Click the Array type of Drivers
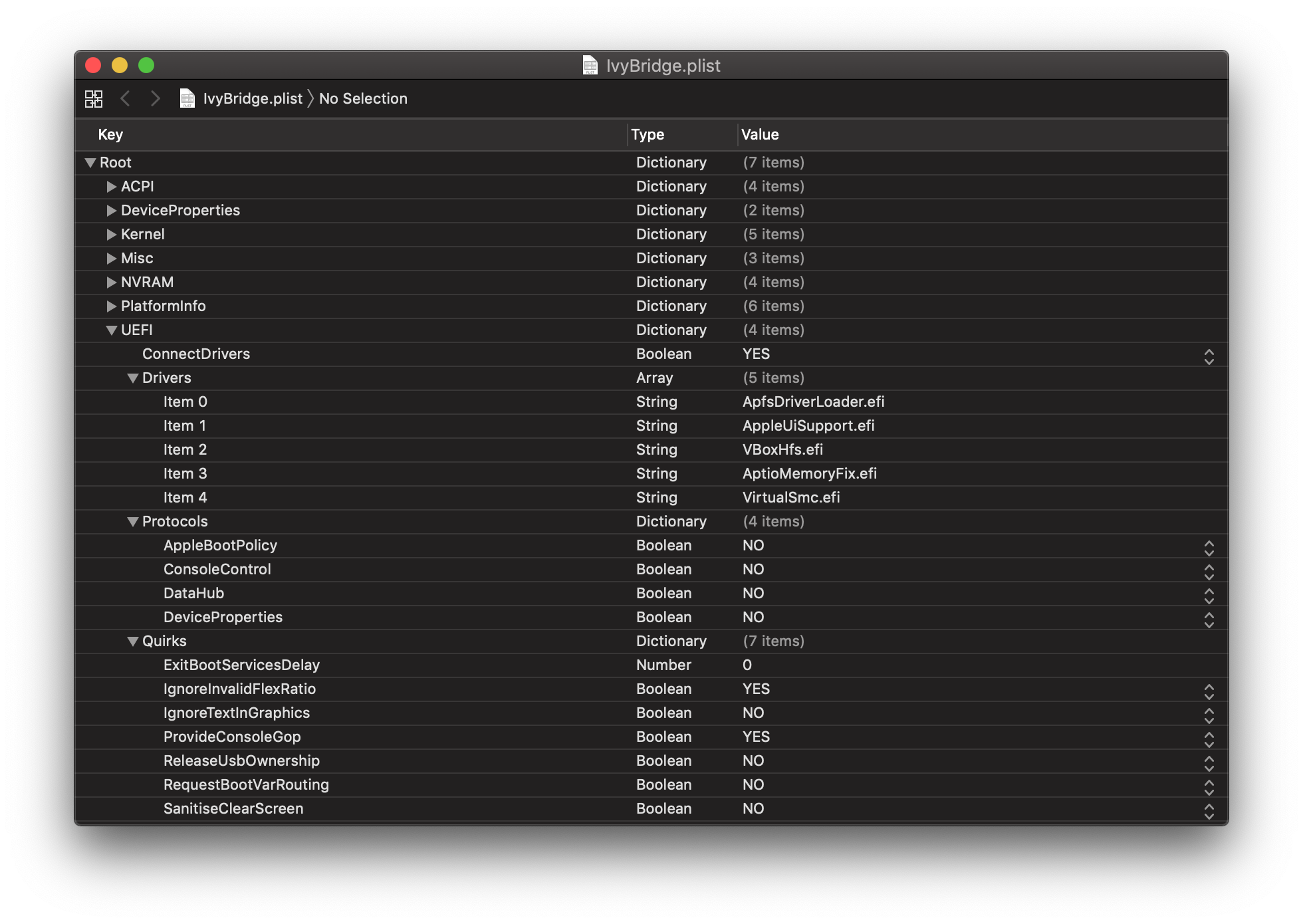Image resolution: width=1303 pixels, height=924 pixels. [654, 378]
